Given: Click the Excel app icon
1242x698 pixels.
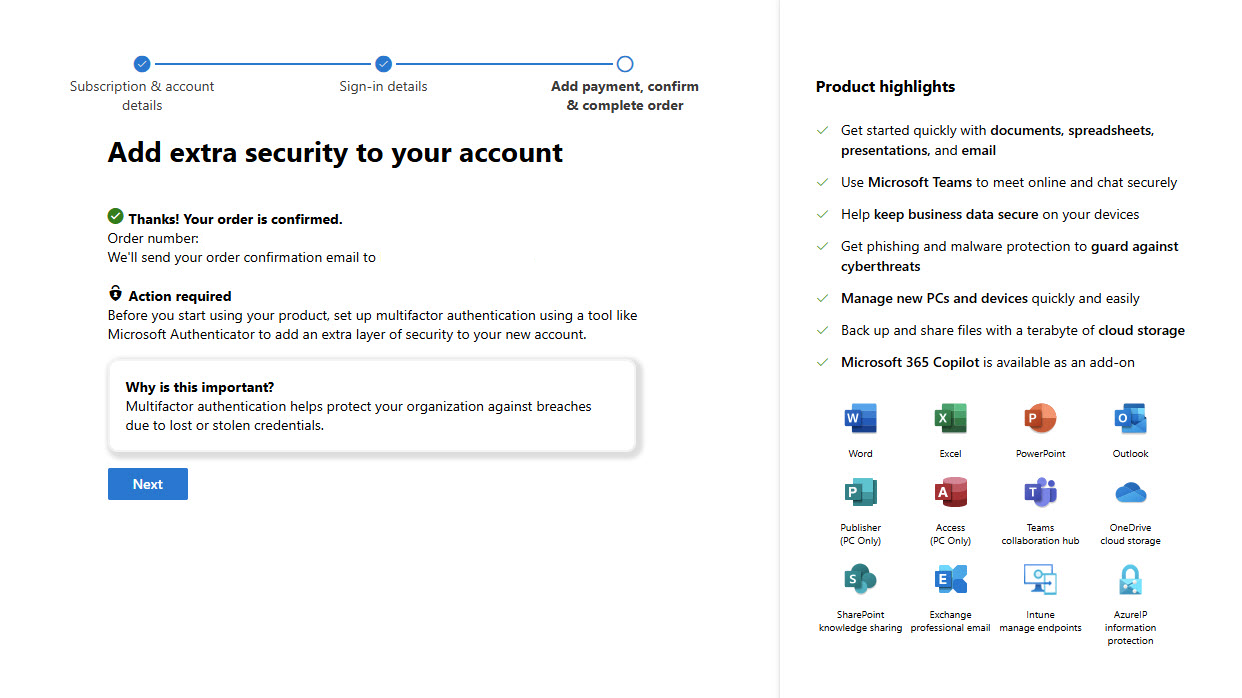Looking at the screenshot, I should pos(950,418).
